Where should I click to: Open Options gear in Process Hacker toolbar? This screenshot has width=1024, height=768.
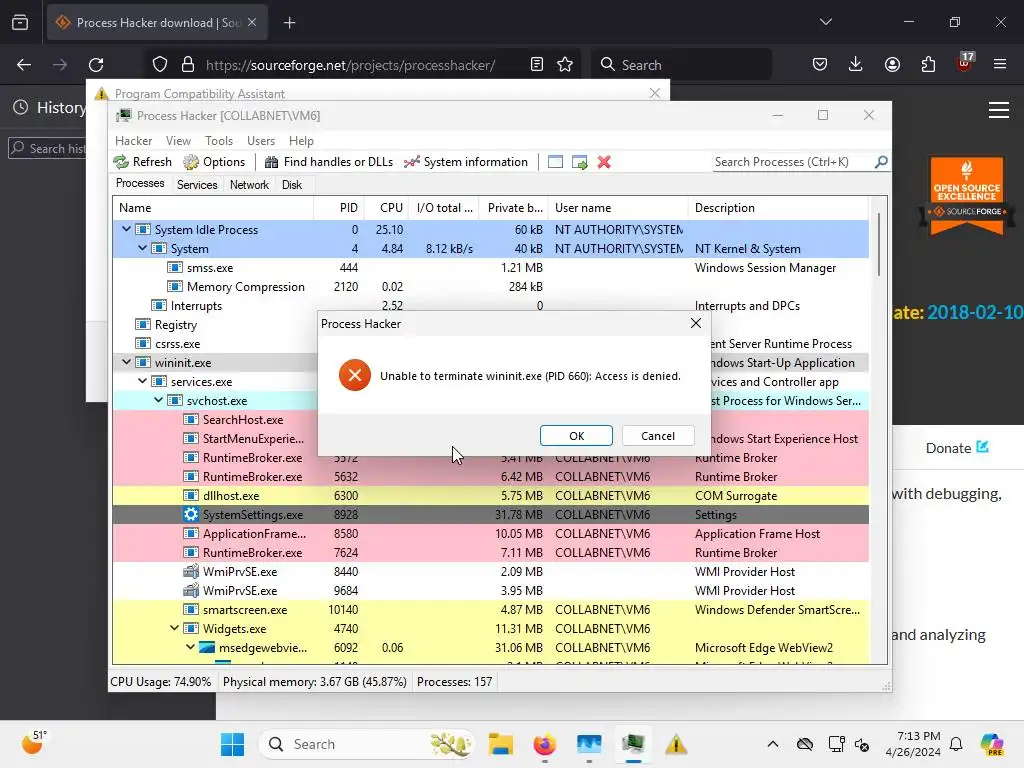tap(191, 162)
